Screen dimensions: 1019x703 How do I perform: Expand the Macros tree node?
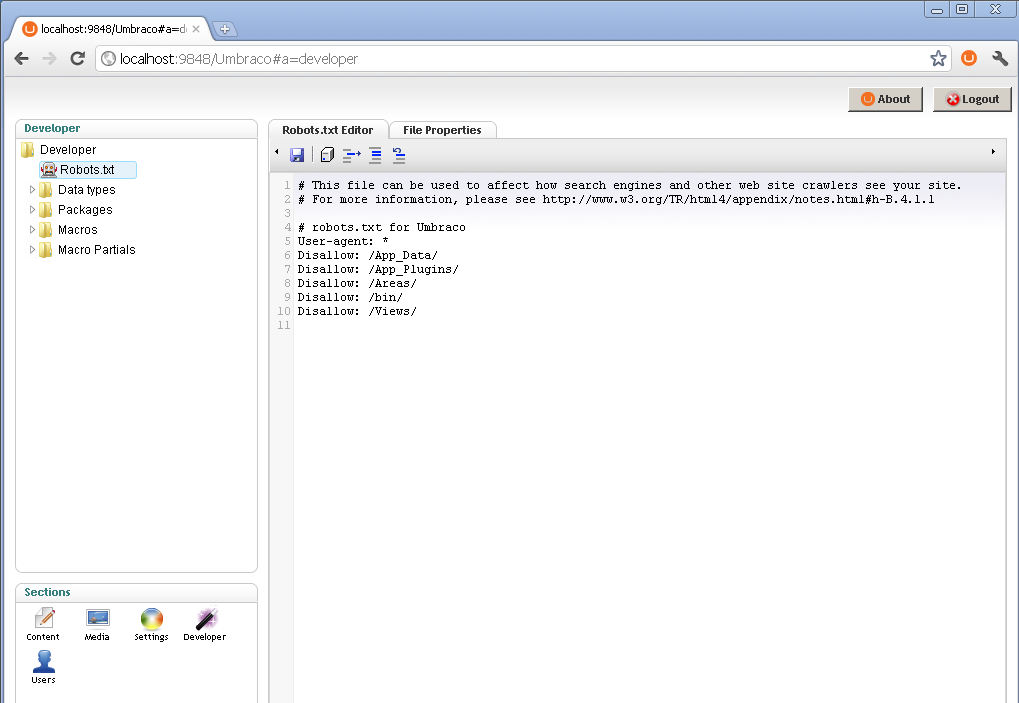[32, 229]
